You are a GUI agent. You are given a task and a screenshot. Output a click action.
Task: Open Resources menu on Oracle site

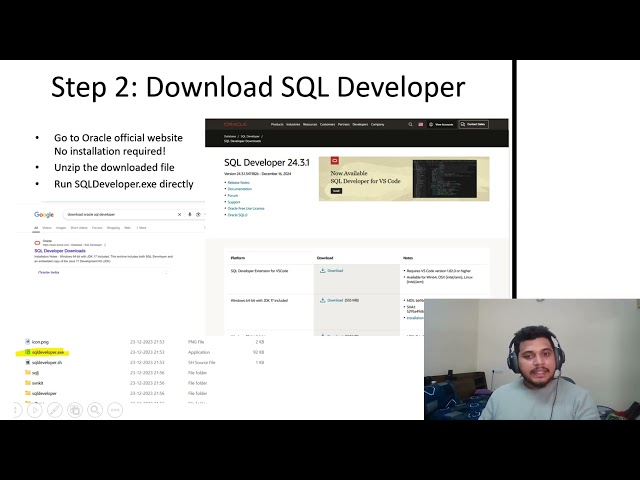tap(310, 124)
